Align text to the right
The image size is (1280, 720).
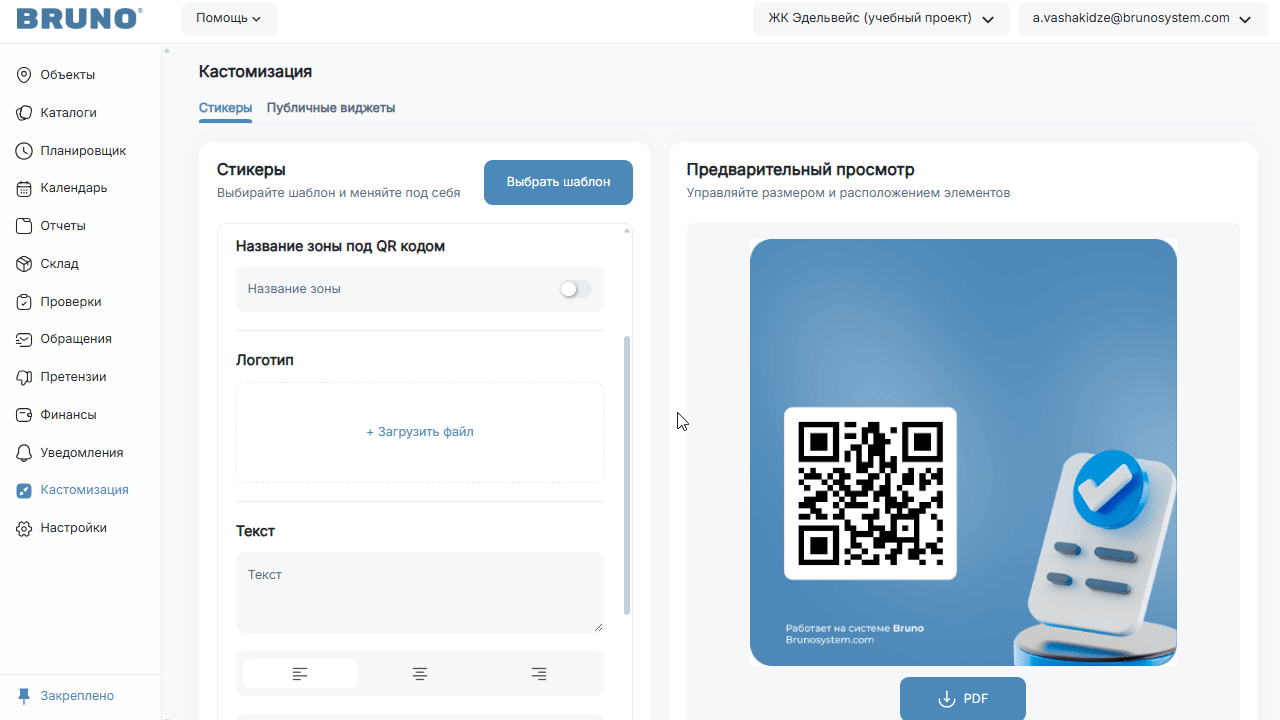click(x=539, y=674)
